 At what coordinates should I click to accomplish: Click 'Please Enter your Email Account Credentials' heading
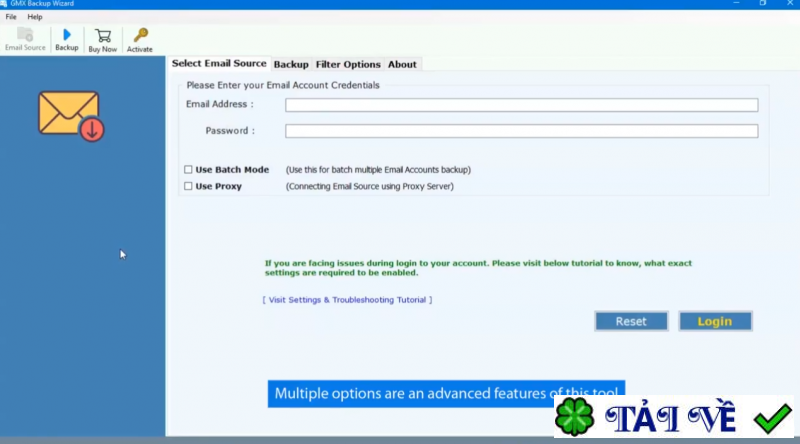[283, 85]
